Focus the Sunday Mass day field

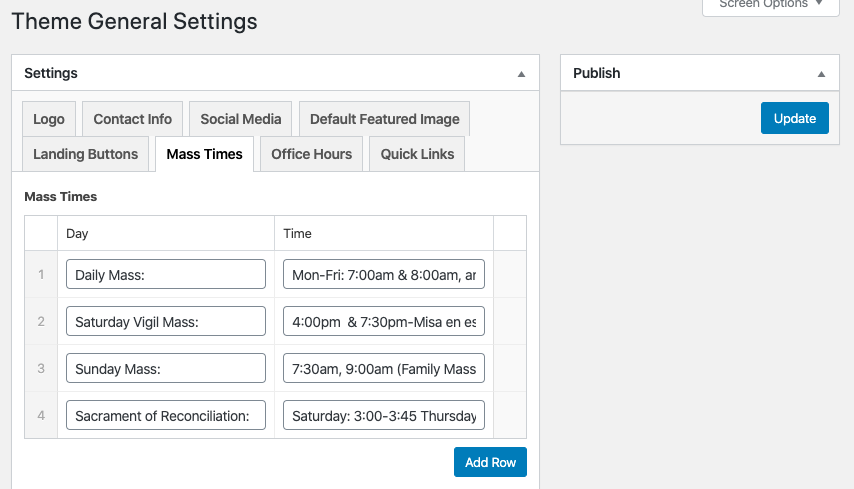click(x=166, y=369)
